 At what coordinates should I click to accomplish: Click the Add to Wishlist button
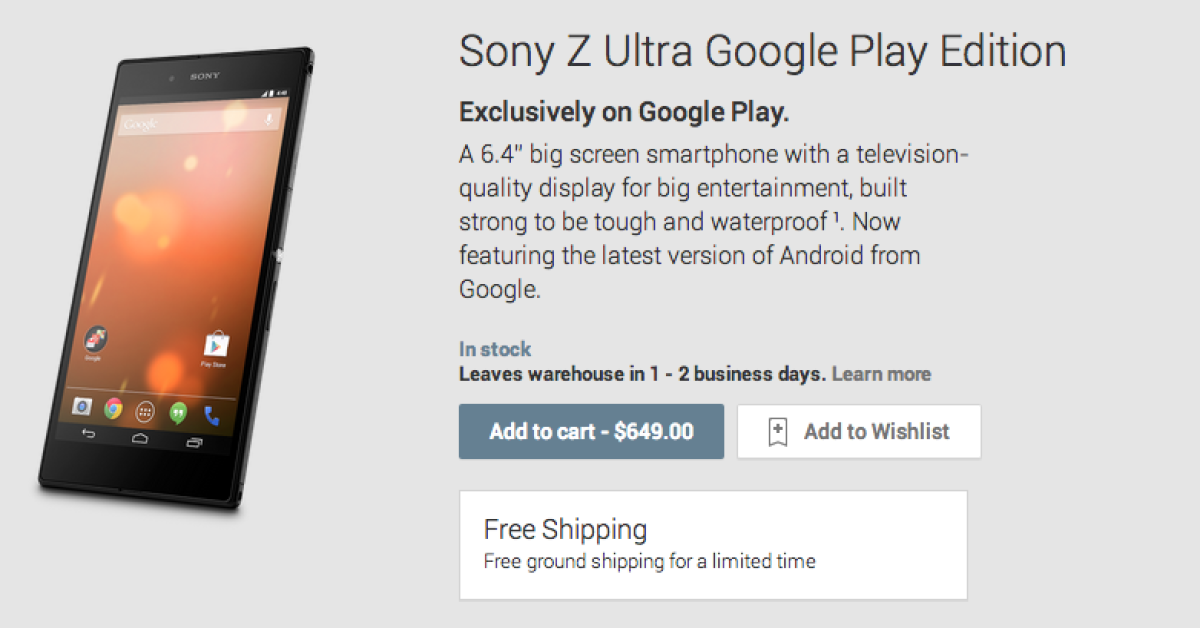coord(859,432)
